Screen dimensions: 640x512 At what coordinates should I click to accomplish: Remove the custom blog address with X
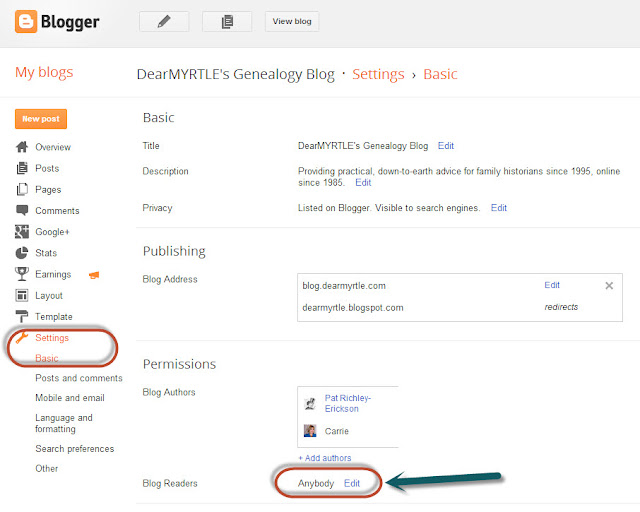click(609, 285)
